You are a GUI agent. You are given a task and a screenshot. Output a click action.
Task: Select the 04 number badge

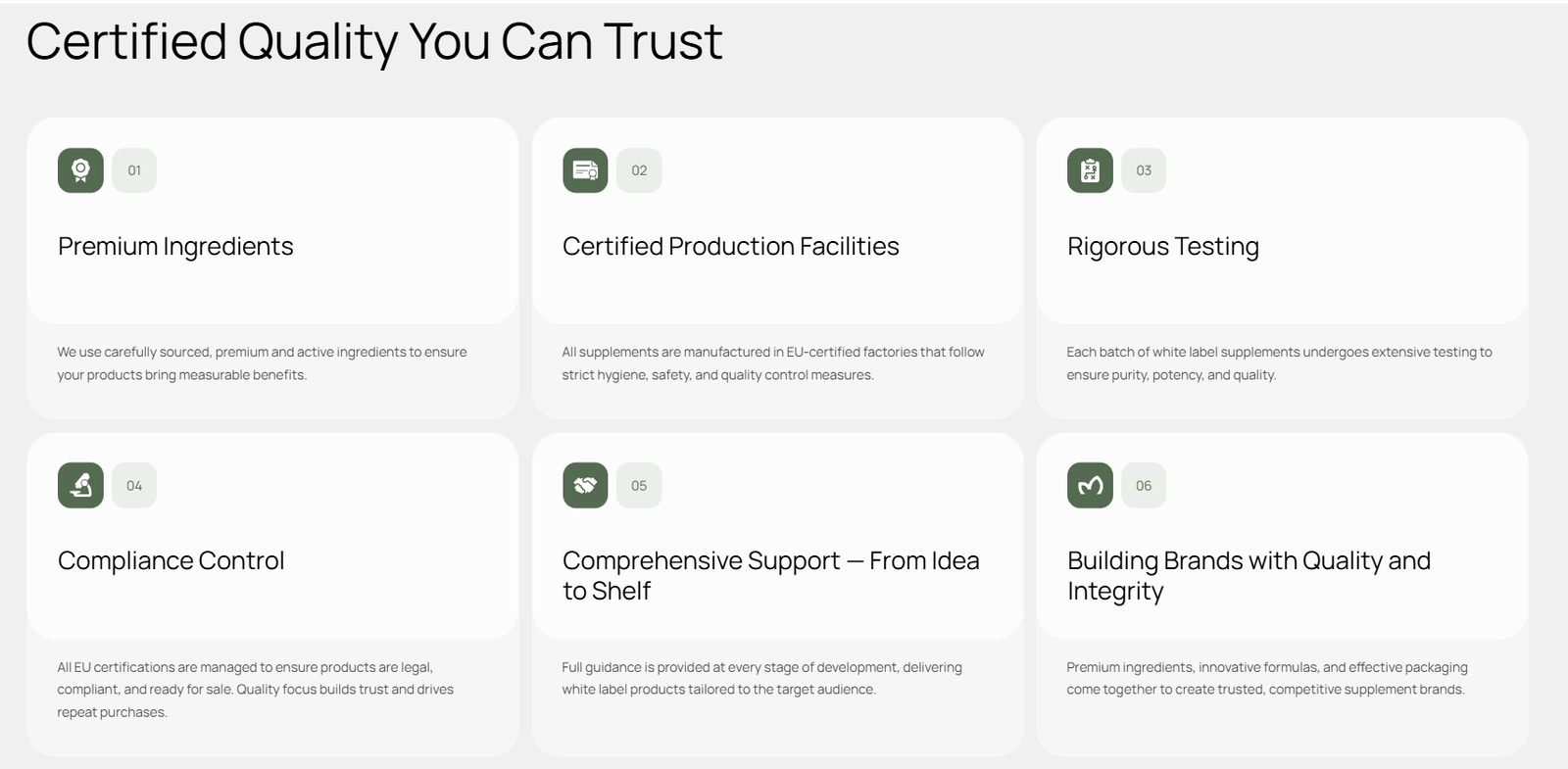click(x=134, y=485)
